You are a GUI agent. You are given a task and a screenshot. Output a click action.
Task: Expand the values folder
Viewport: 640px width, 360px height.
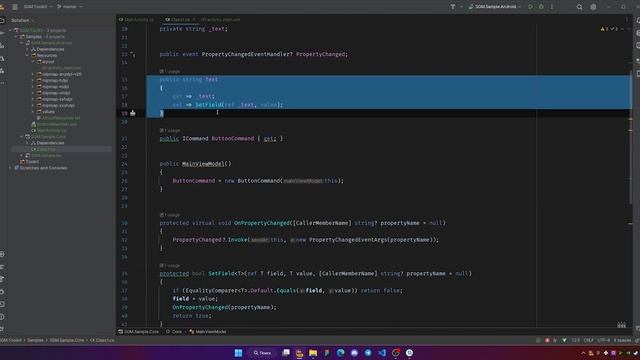click(x=33, y=111)
